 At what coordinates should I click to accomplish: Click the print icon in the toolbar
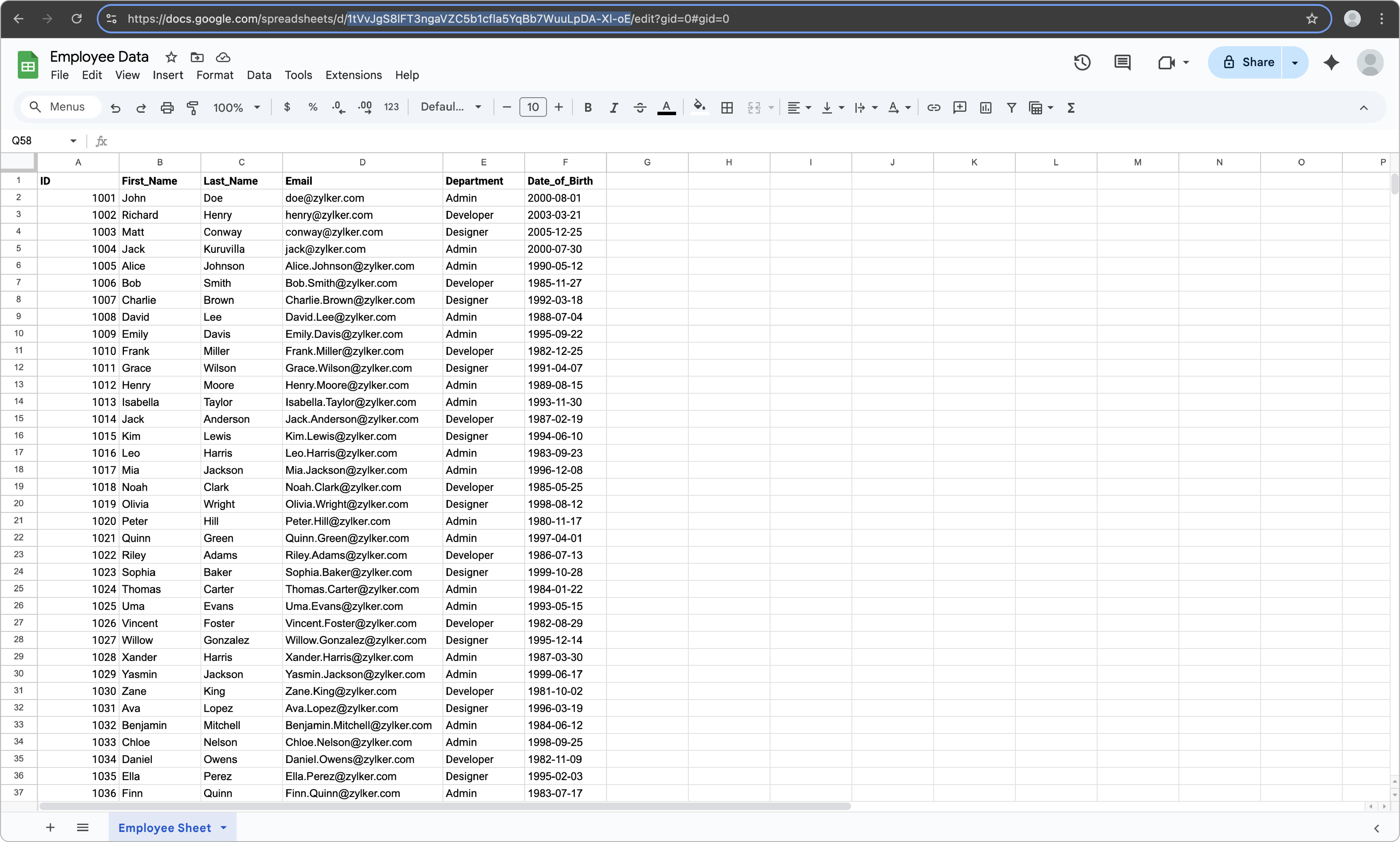pos(167,107)
